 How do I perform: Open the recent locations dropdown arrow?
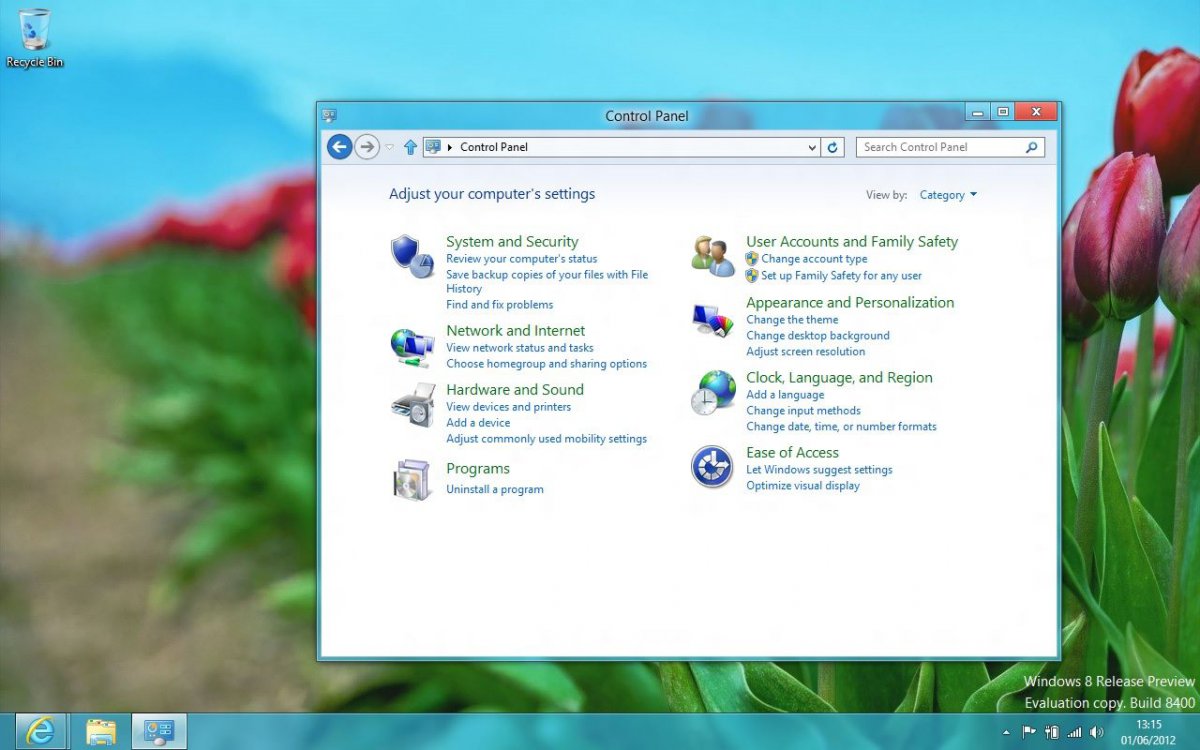coord(390,147)
